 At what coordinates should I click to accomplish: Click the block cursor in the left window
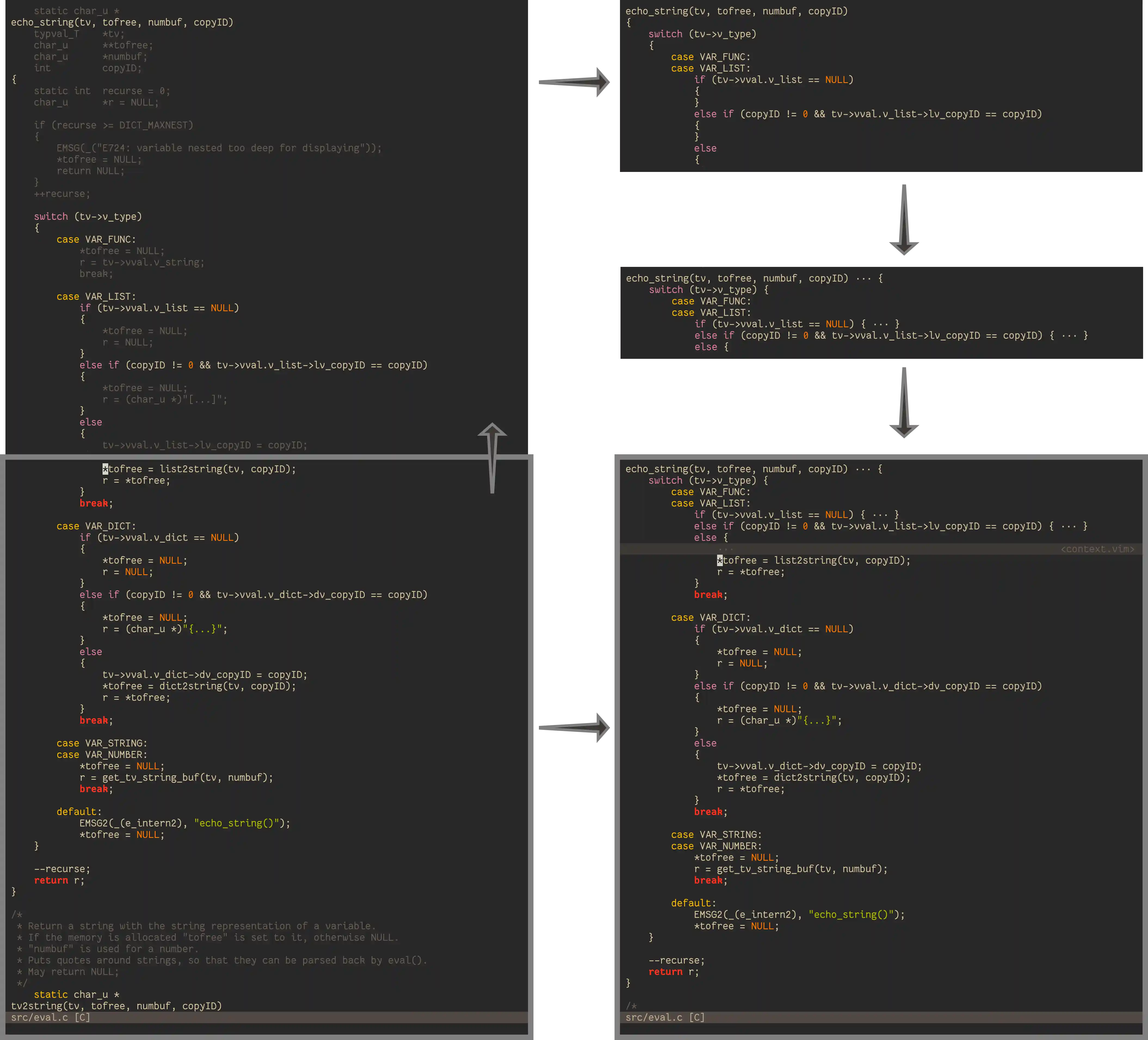point(105,469)
